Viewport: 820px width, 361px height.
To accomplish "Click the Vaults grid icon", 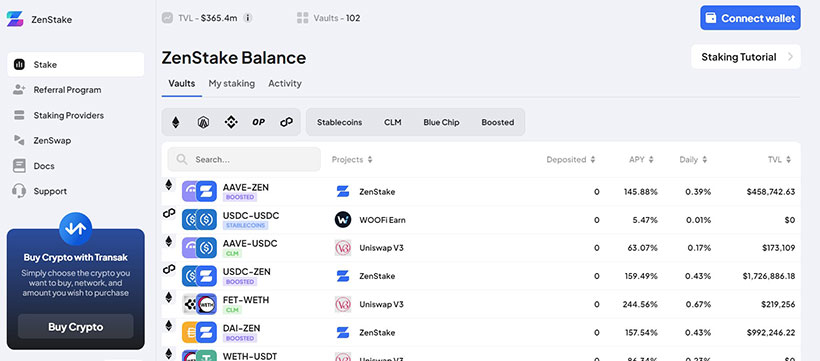I will click(x=303, y=18).
